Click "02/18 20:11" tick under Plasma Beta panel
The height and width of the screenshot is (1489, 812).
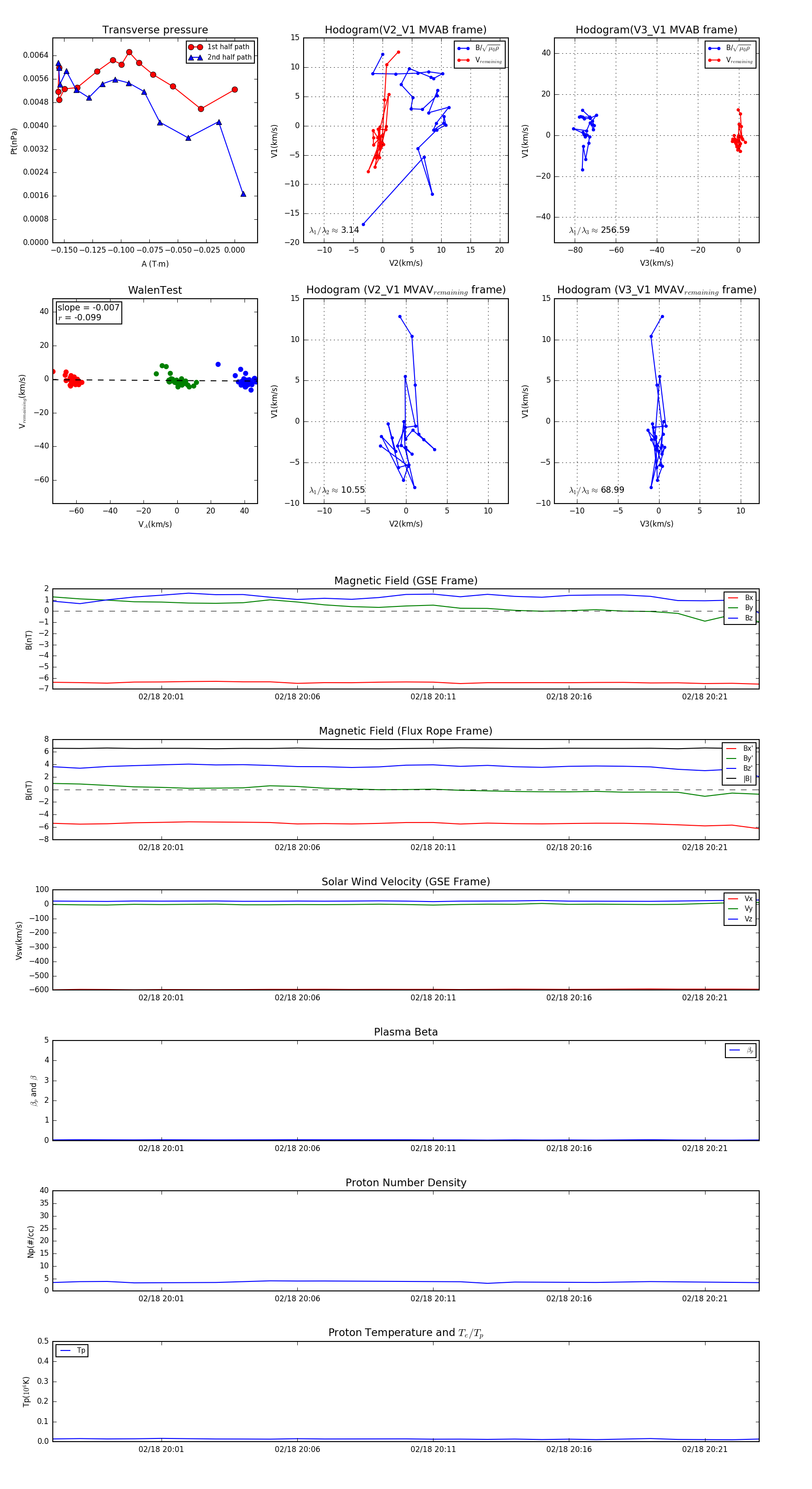[433, 1148]
